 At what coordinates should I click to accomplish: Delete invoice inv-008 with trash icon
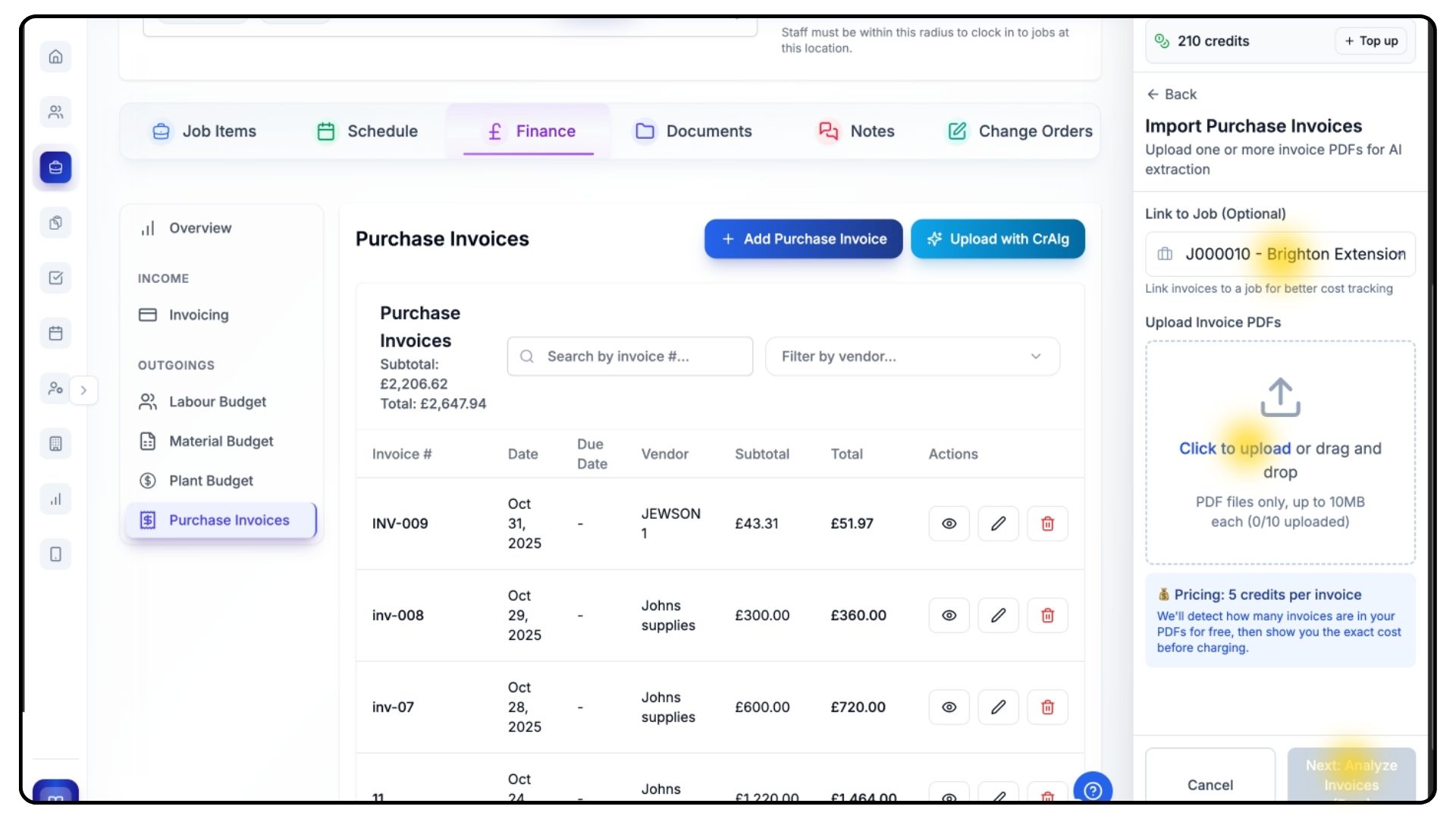1047,615
